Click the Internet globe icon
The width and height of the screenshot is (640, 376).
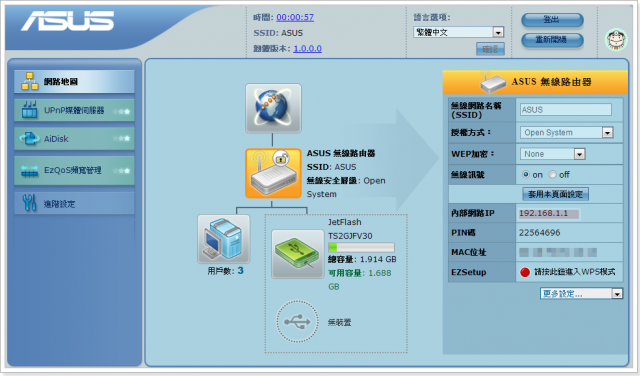coord(273,108)
